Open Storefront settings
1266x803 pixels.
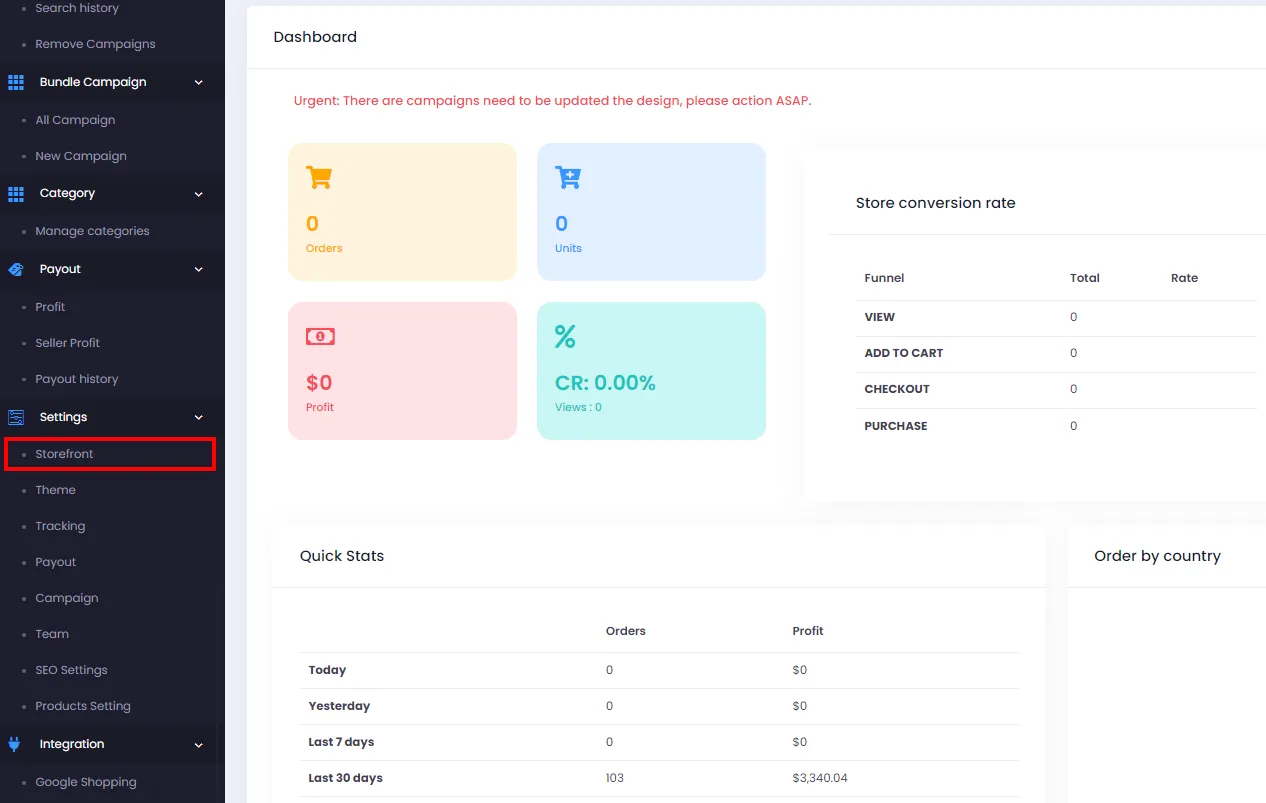[x=64, y=454]
